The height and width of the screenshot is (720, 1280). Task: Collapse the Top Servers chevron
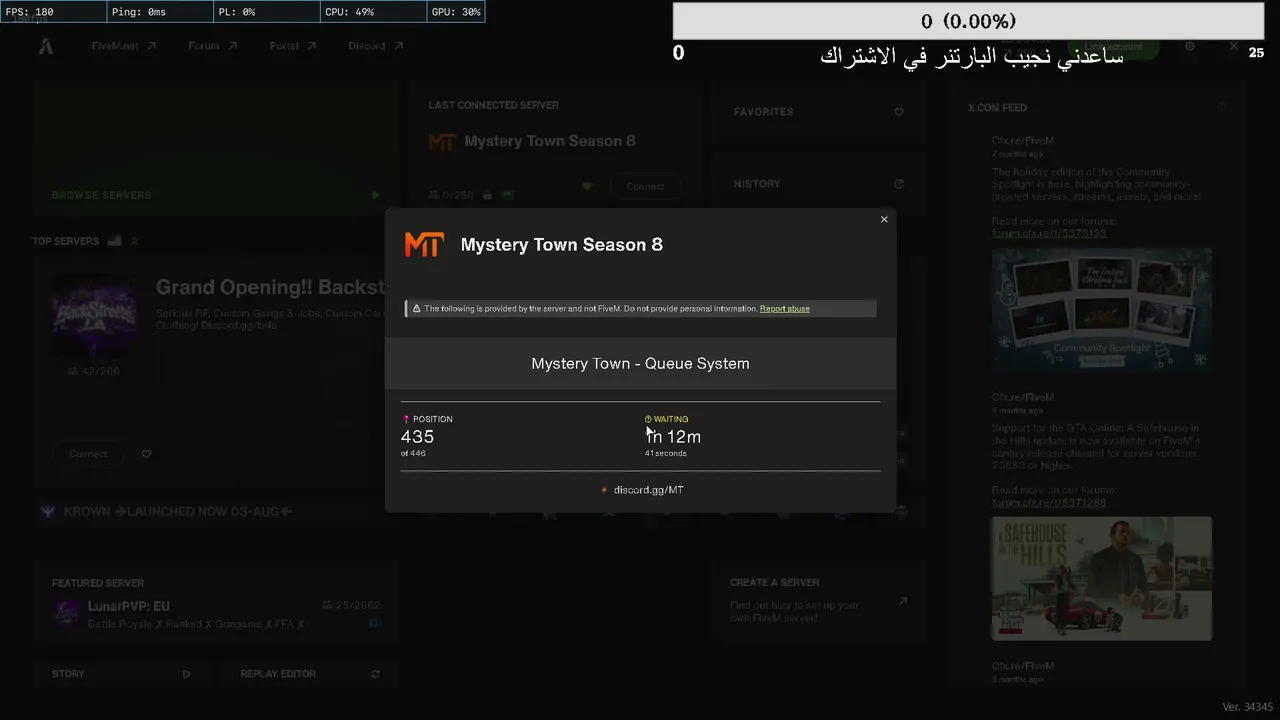pos(134,241)
